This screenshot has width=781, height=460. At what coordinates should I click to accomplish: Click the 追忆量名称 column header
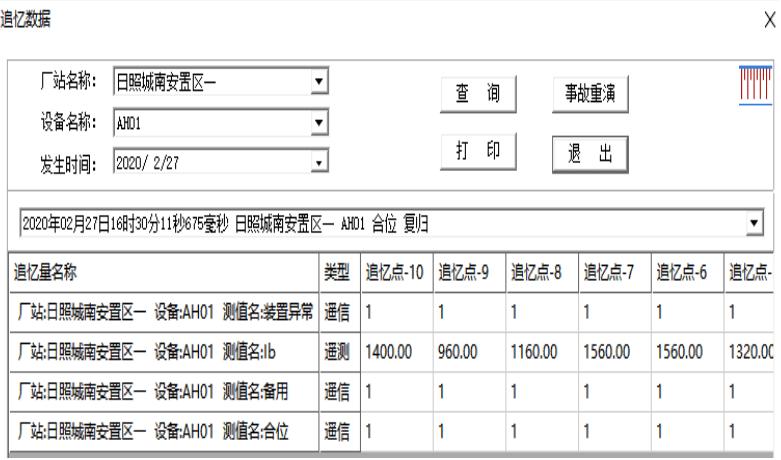[164, 272]
